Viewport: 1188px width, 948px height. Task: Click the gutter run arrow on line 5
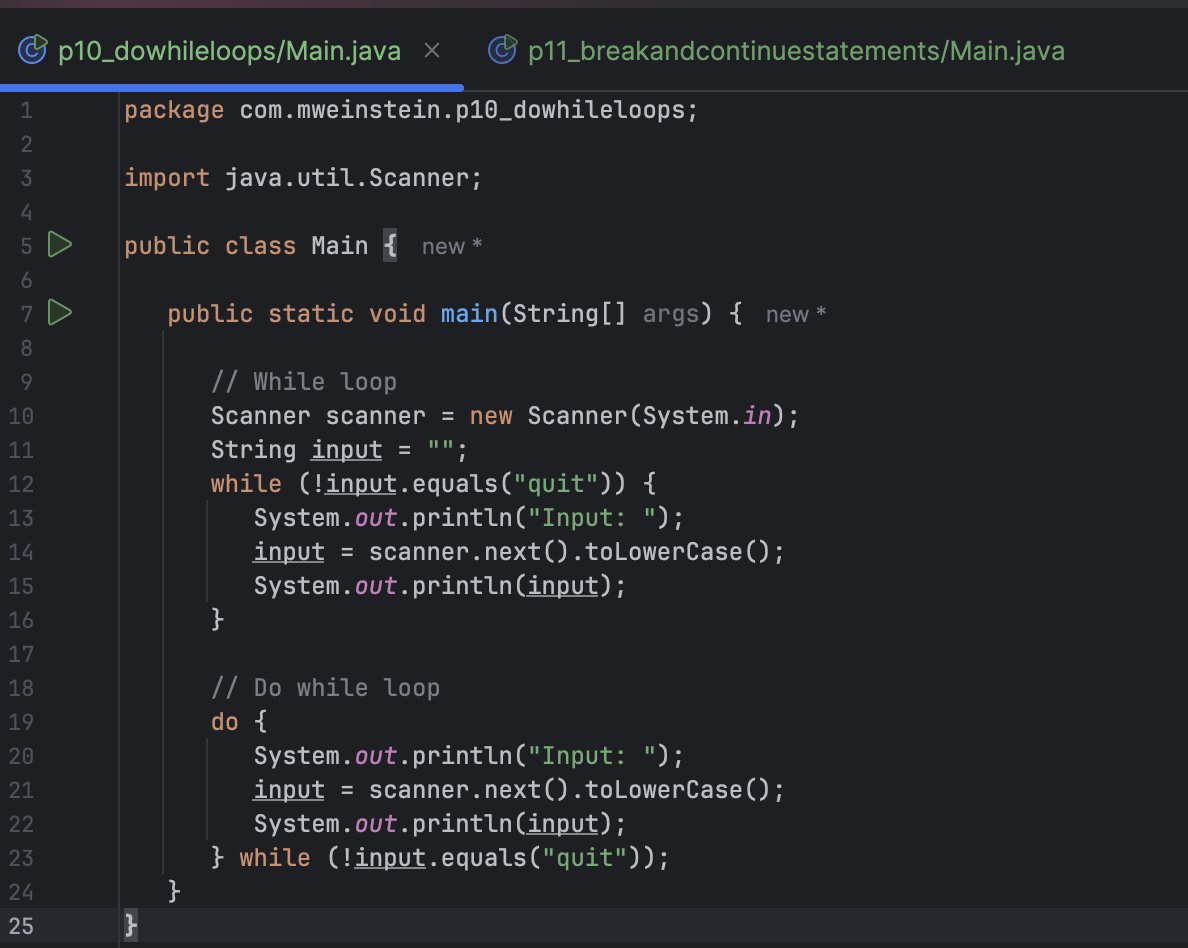(59, 244)
